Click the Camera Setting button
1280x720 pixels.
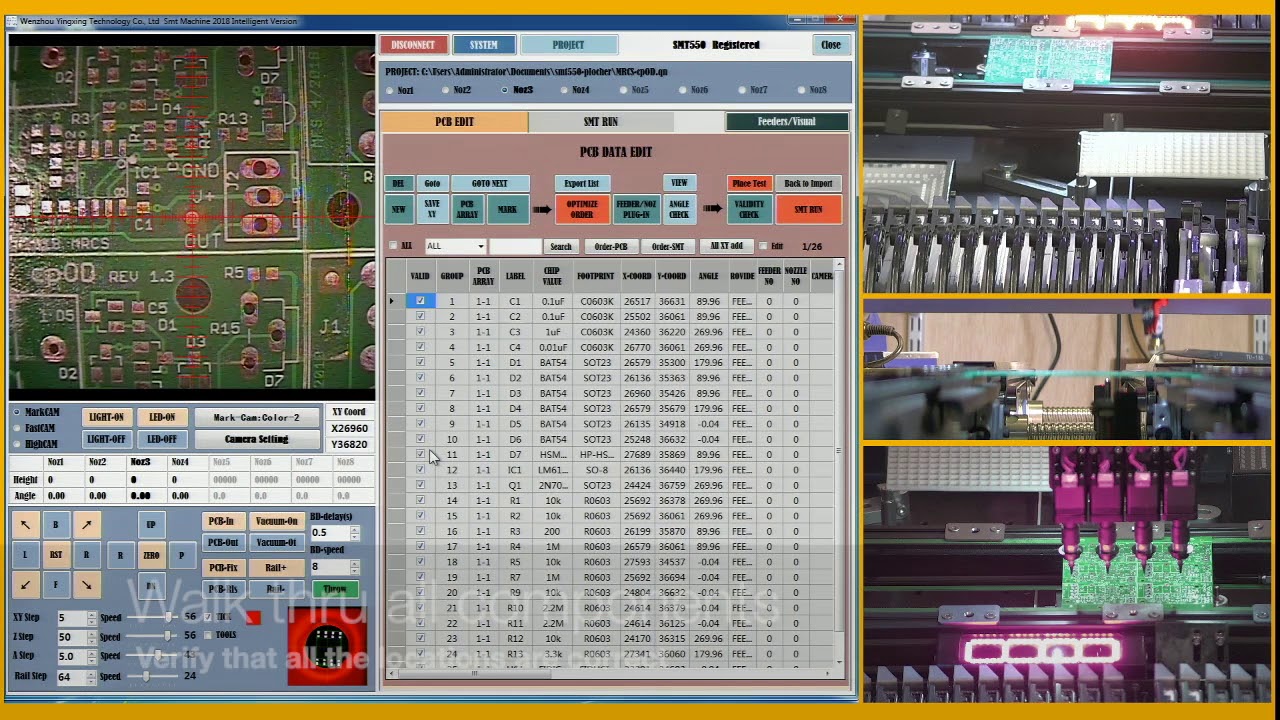[256, 439]
